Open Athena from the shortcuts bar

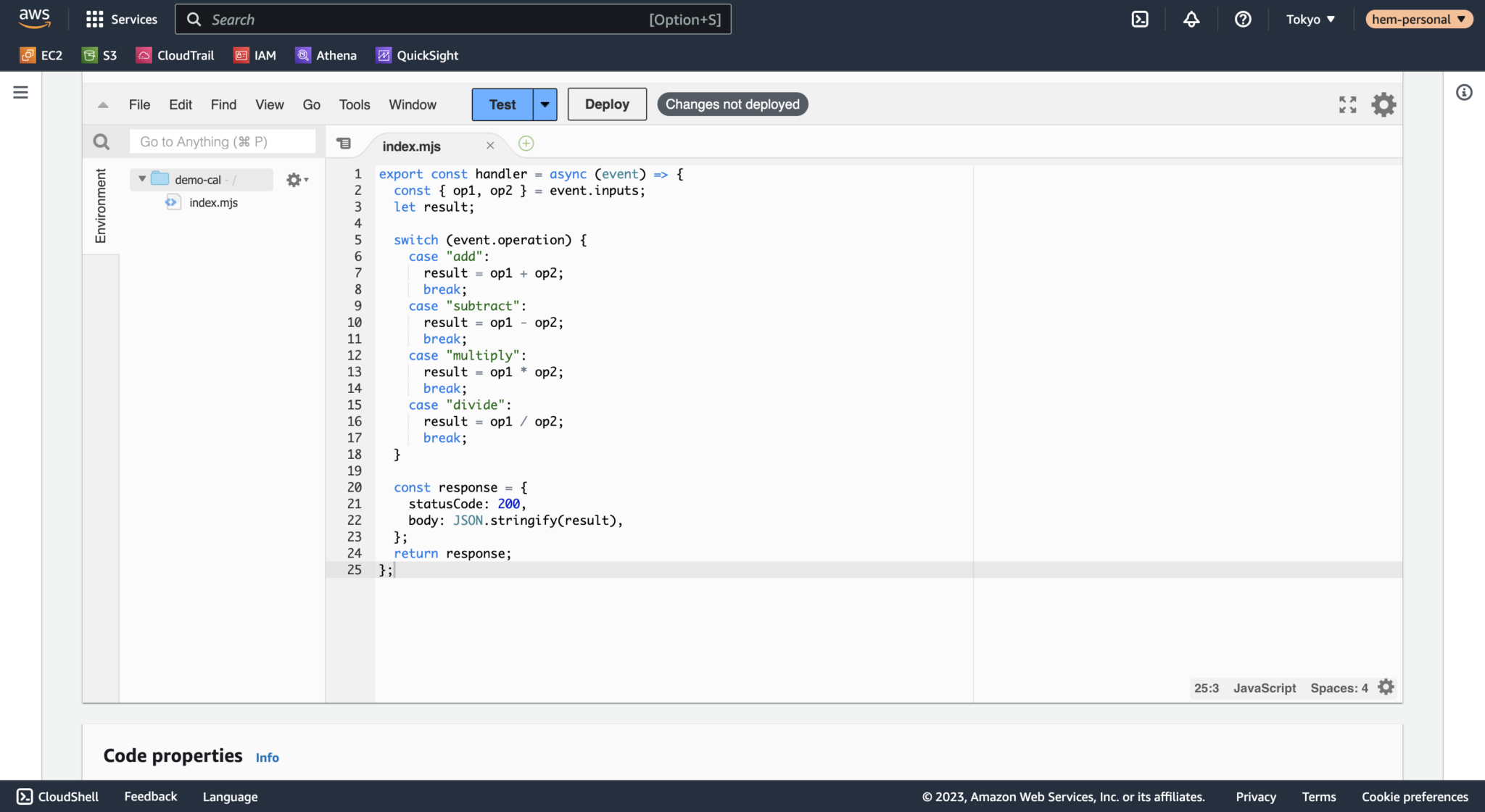(x=326, y=55)
